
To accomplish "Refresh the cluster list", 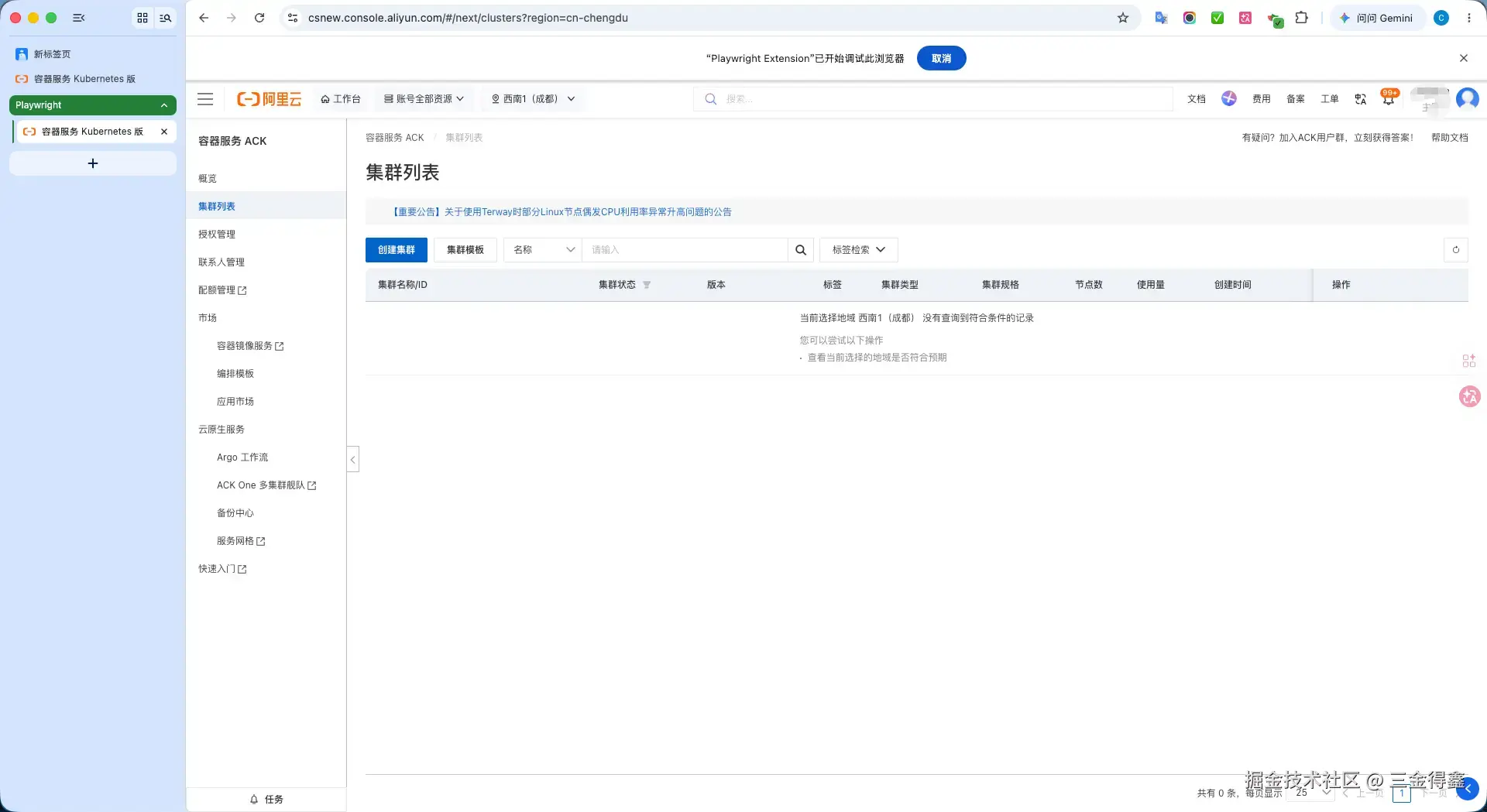I will 1456,250.
